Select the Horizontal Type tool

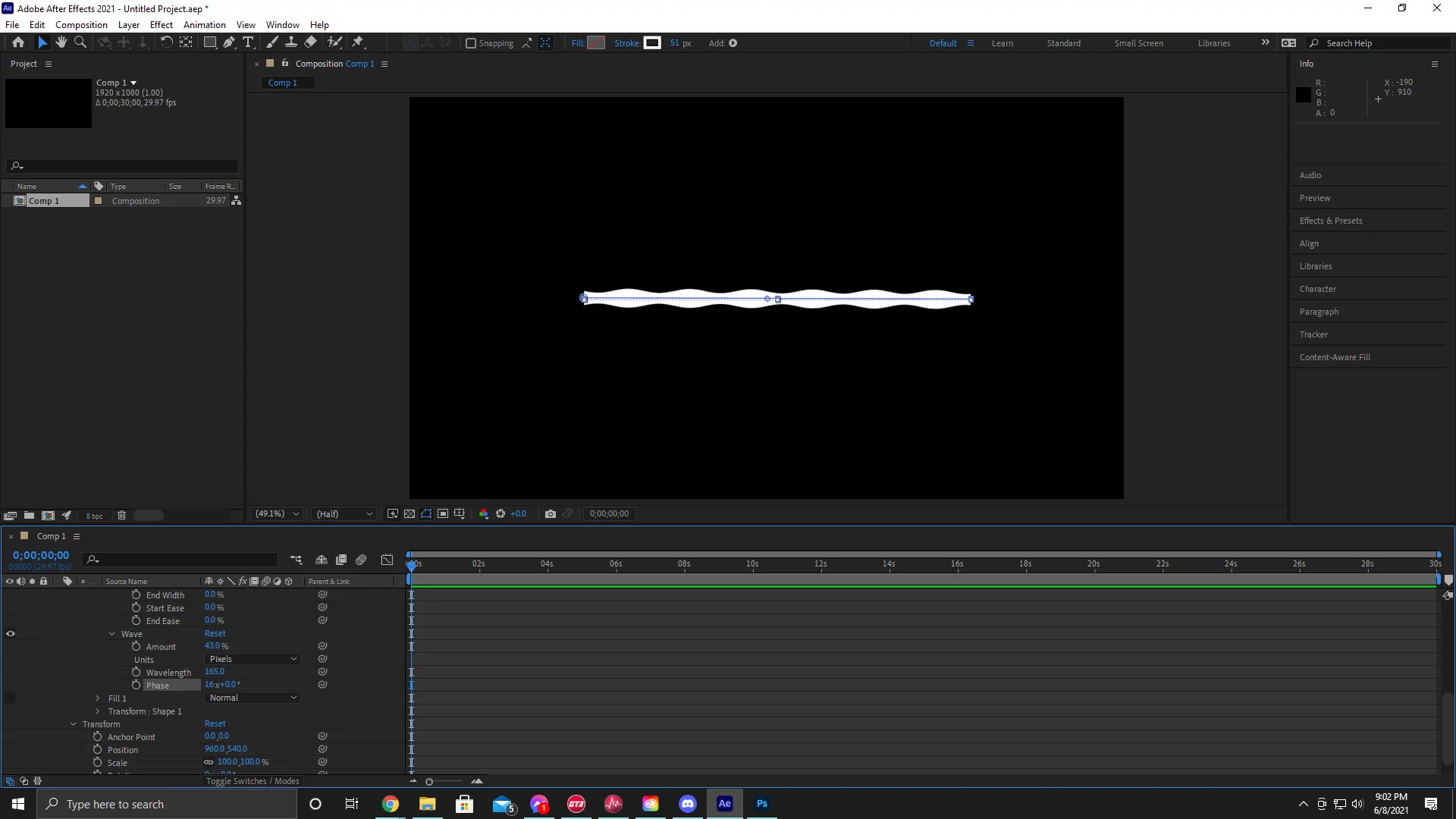pyautogui.click(x=248, y=42)
